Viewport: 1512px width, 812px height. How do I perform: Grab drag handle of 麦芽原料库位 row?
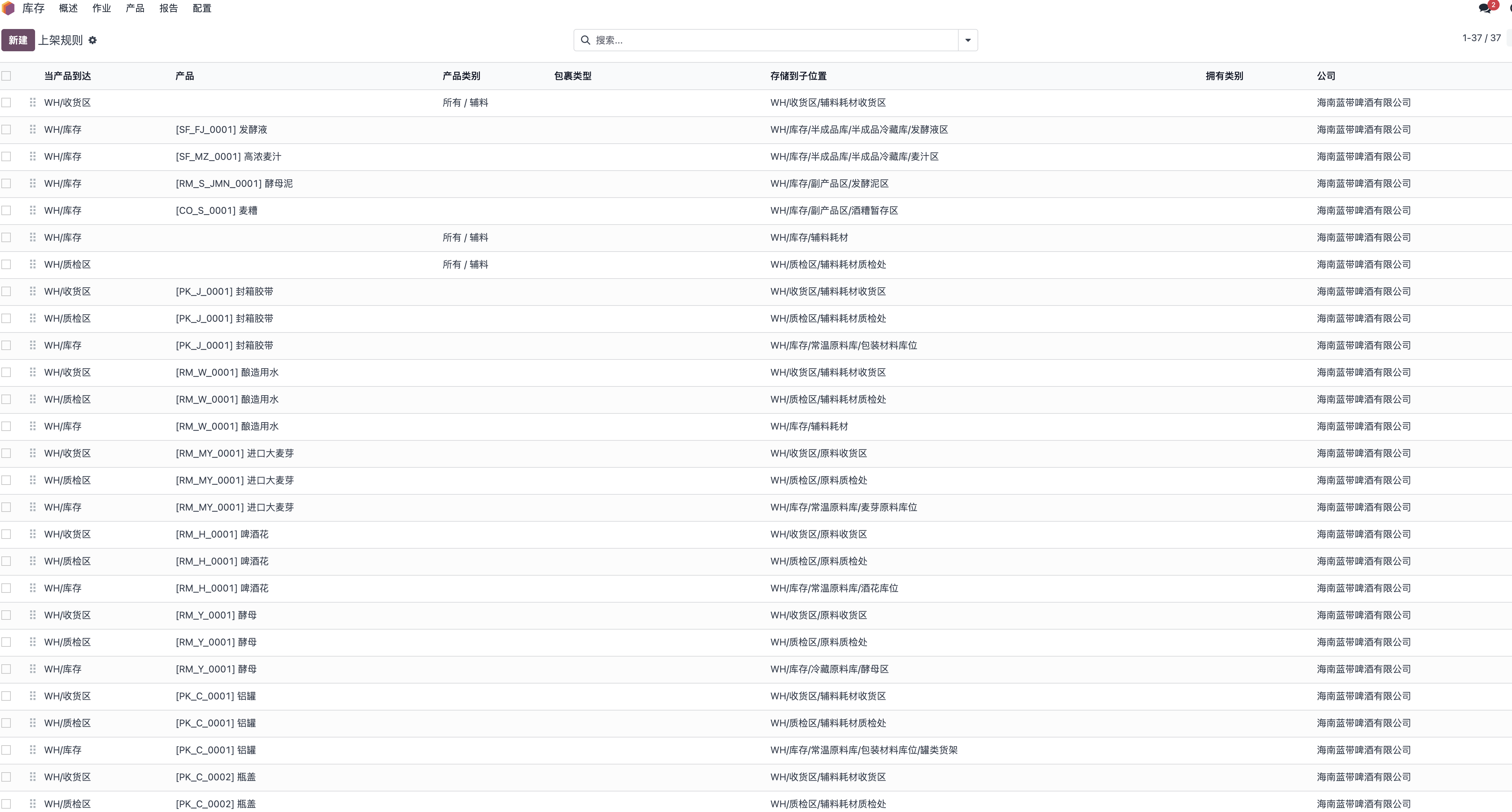pos(33,507)
